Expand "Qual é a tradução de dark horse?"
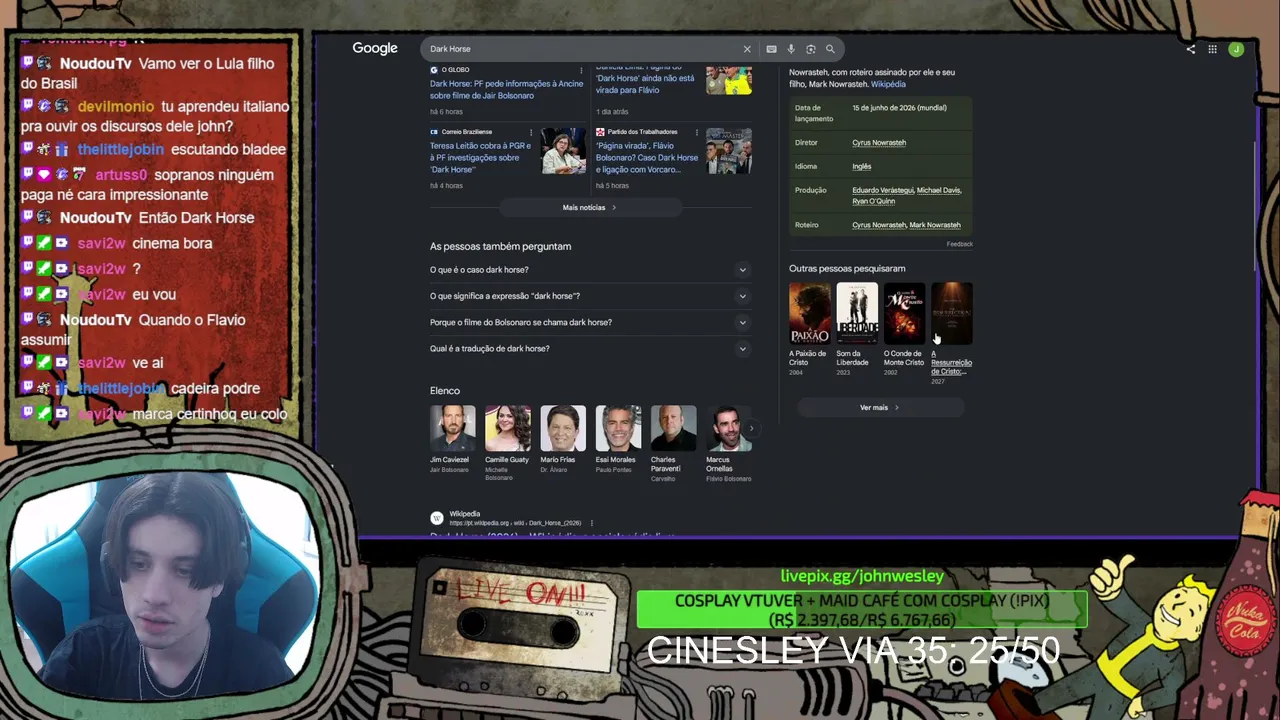Screen dimensions: 1280x720 (590, 348)
